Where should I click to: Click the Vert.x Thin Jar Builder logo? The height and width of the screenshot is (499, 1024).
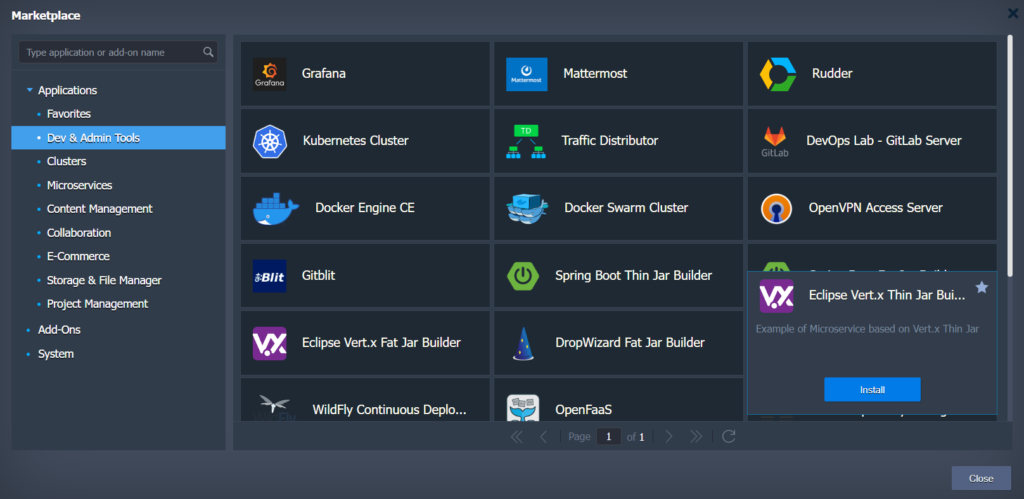(776, 296)
